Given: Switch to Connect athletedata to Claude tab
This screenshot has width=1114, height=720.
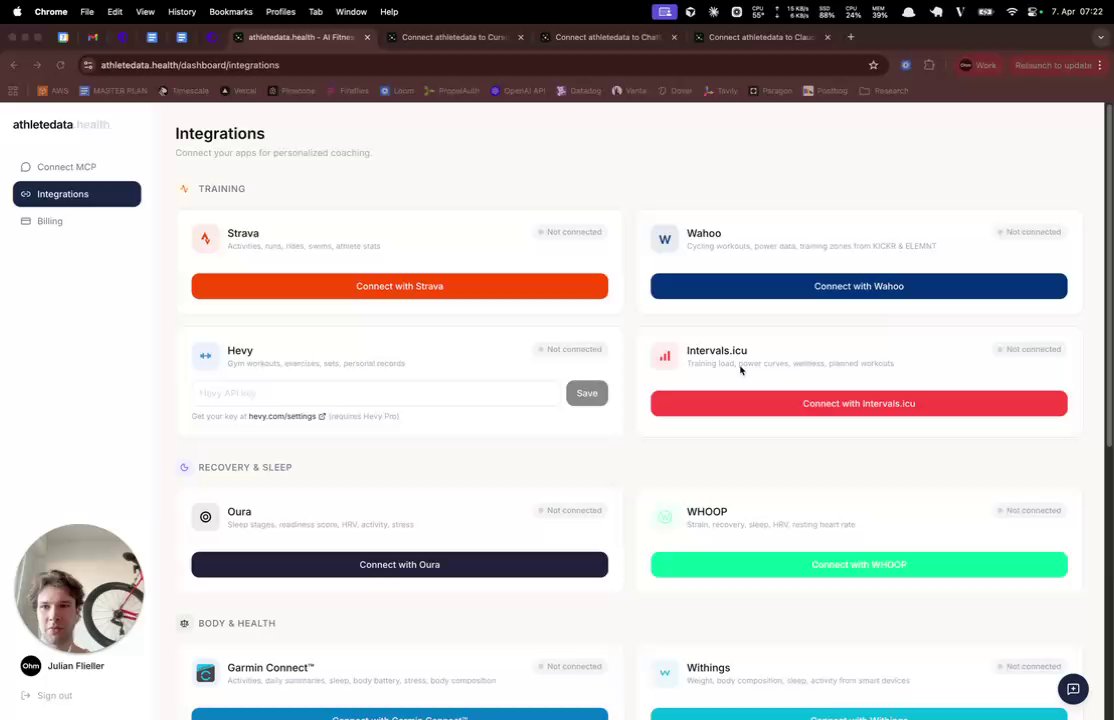Looking at the screenshot, I should pyautogui.click(x=761, y=37).
